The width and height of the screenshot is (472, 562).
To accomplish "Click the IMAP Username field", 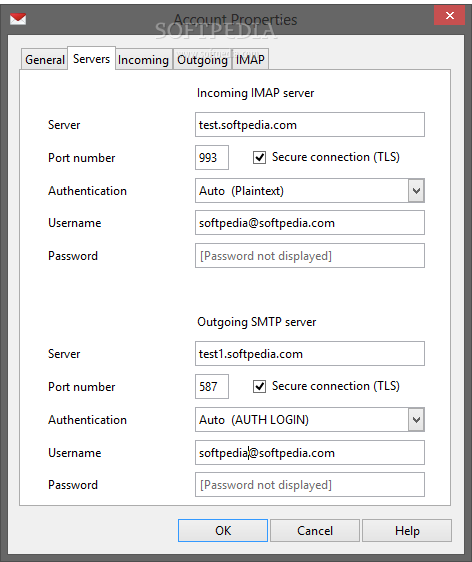I will (x=310, y=223).
